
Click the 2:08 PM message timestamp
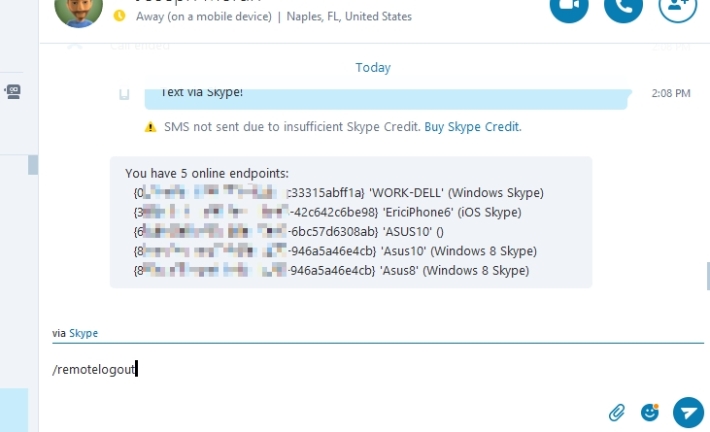671,93
